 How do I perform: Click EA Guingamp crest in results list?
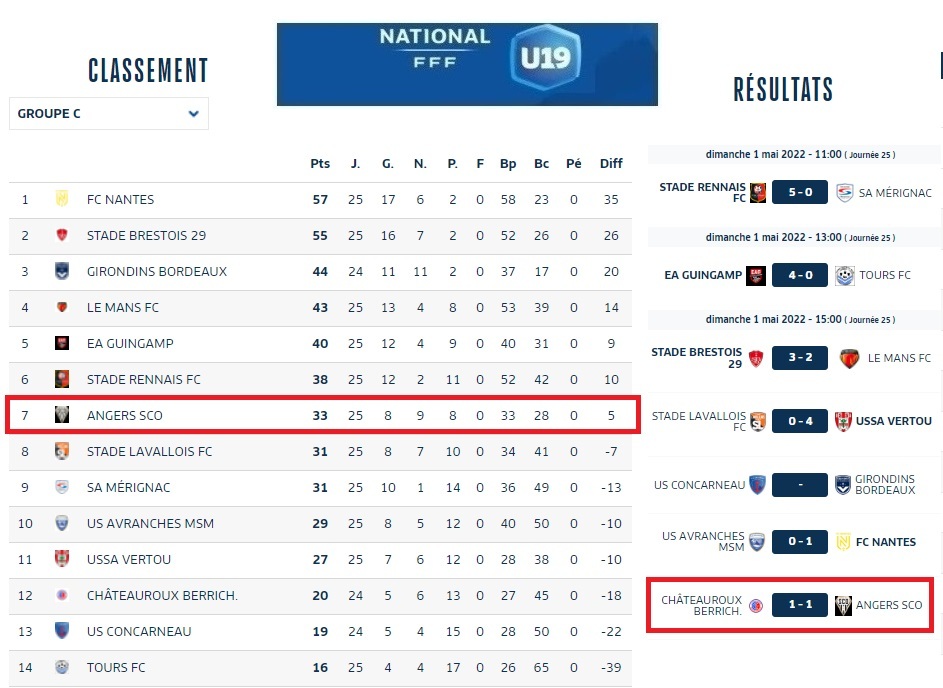(x=757, y=275)
